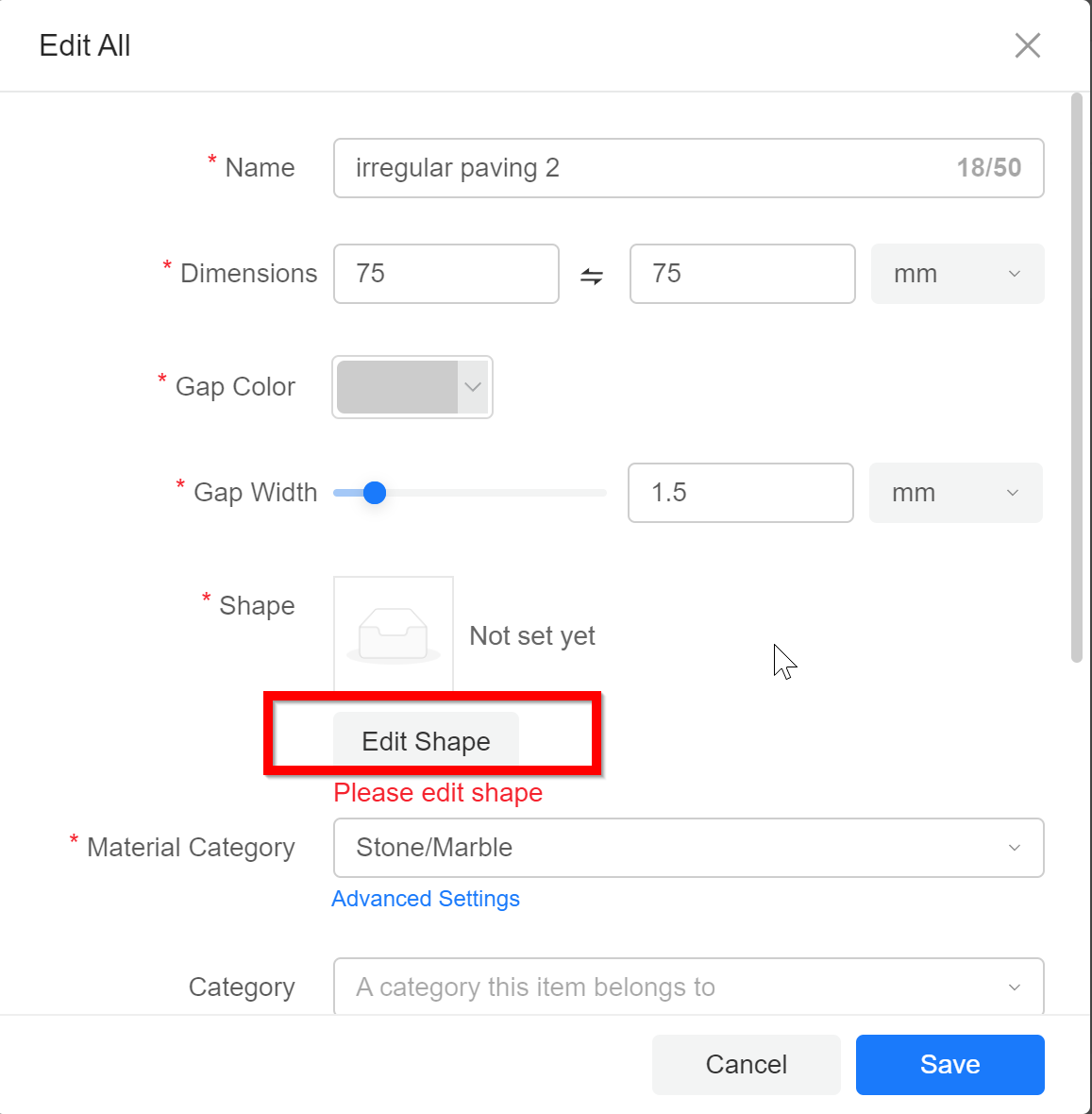Viewport: 1092px width, 1114px height.
Task: Click the gray Gap Color swatch
Action: click(x=397, y=387)
